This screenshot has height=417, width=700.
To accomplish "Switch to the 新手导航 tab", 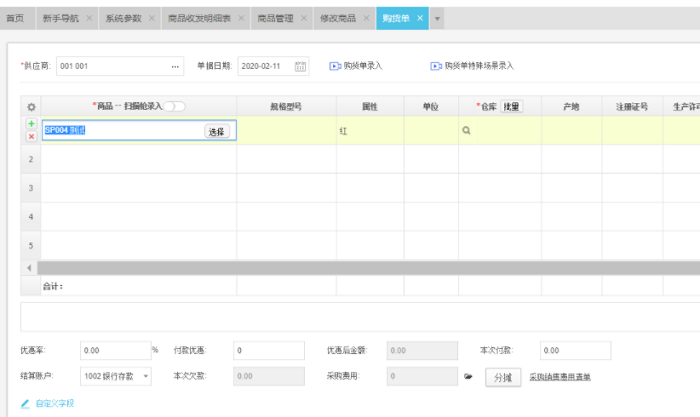I will point(60,18).
